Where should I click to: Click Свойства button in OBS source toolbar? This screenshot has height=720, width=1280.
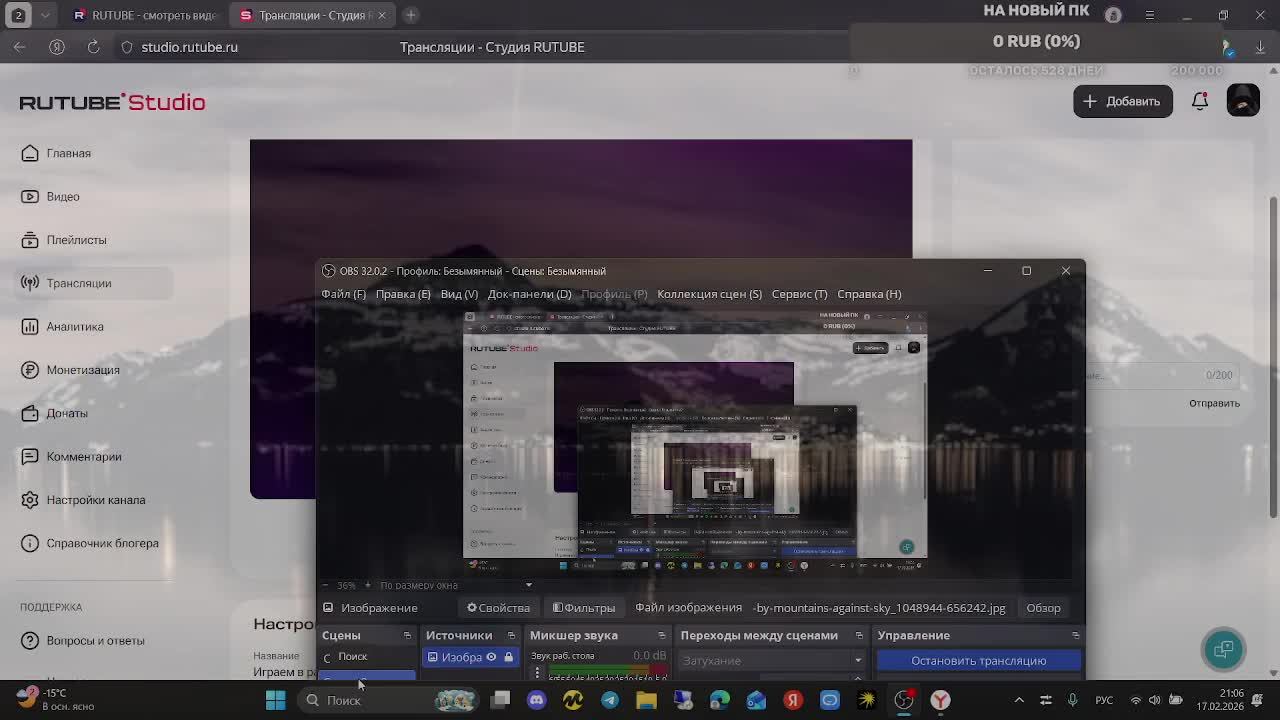(x=498, y=608)
